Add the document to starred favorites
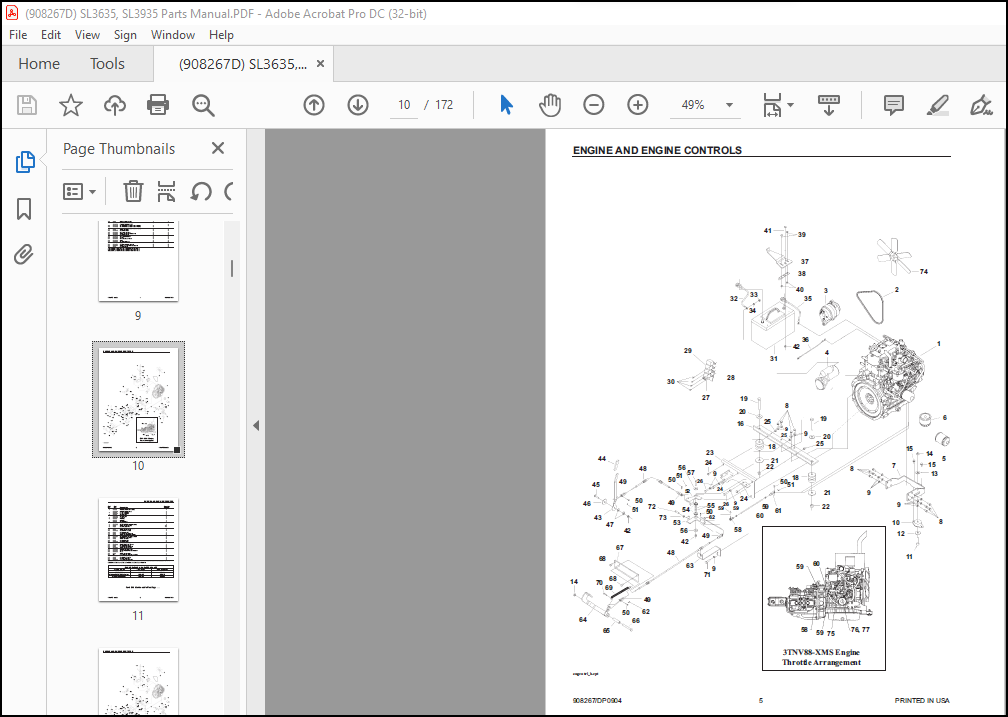 (x=71, y=105)
